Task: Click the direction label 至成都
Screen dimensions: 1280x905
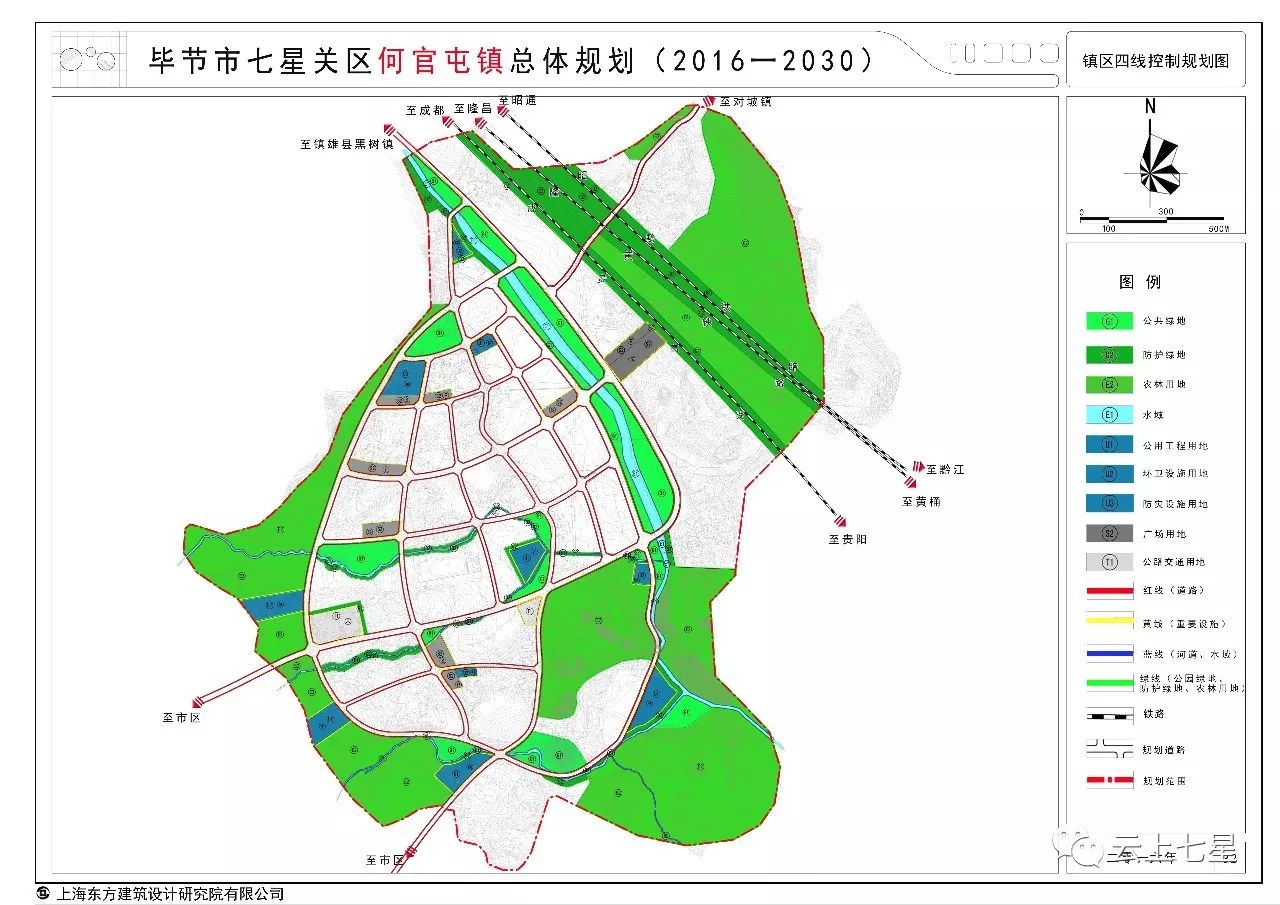Action: (424, 110)
